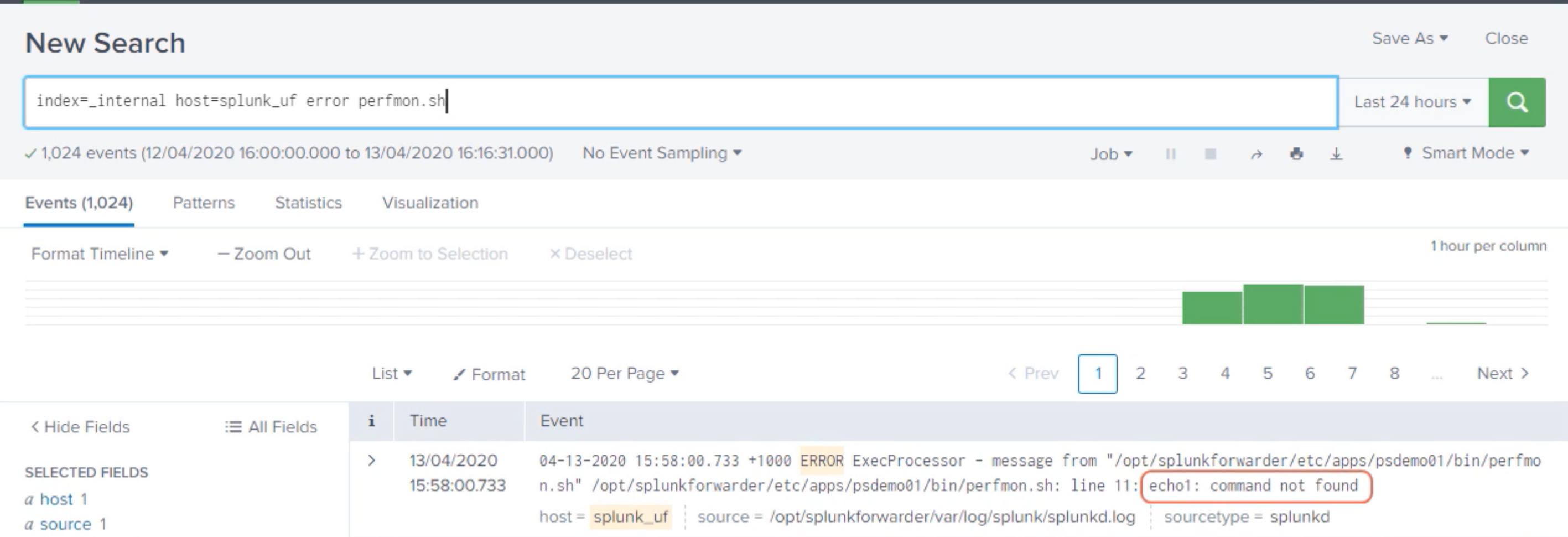Click the i info column header
The height and width of the screenshot is (537, 1568).
click(x=371, y=421)
